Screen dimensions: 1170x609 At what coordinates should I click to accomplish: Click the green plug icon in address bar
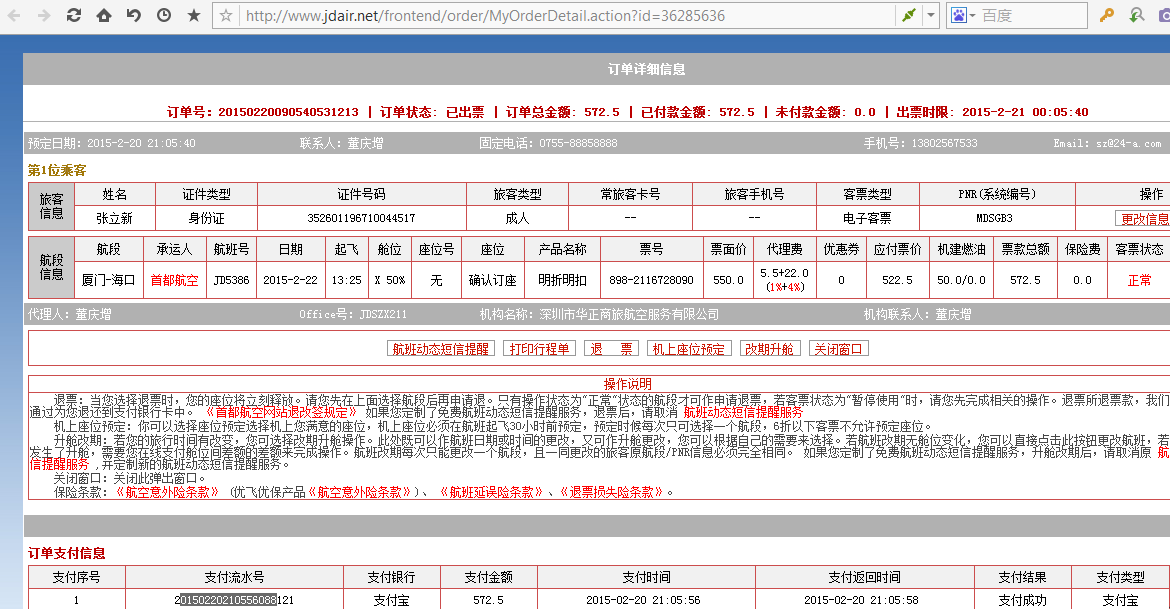909,15
